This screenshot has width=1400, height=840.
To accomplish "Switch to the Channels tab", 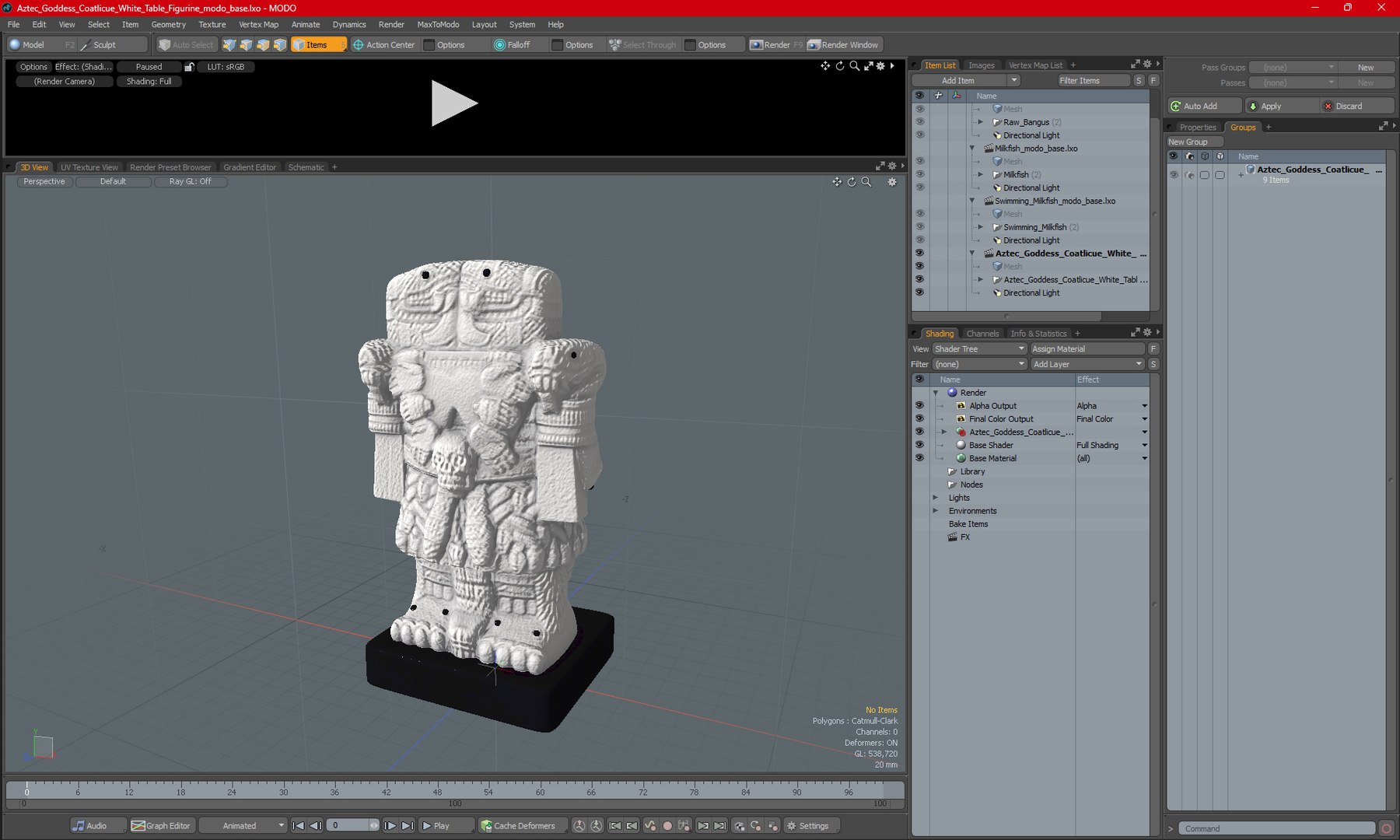I will [x=982, y=334].
